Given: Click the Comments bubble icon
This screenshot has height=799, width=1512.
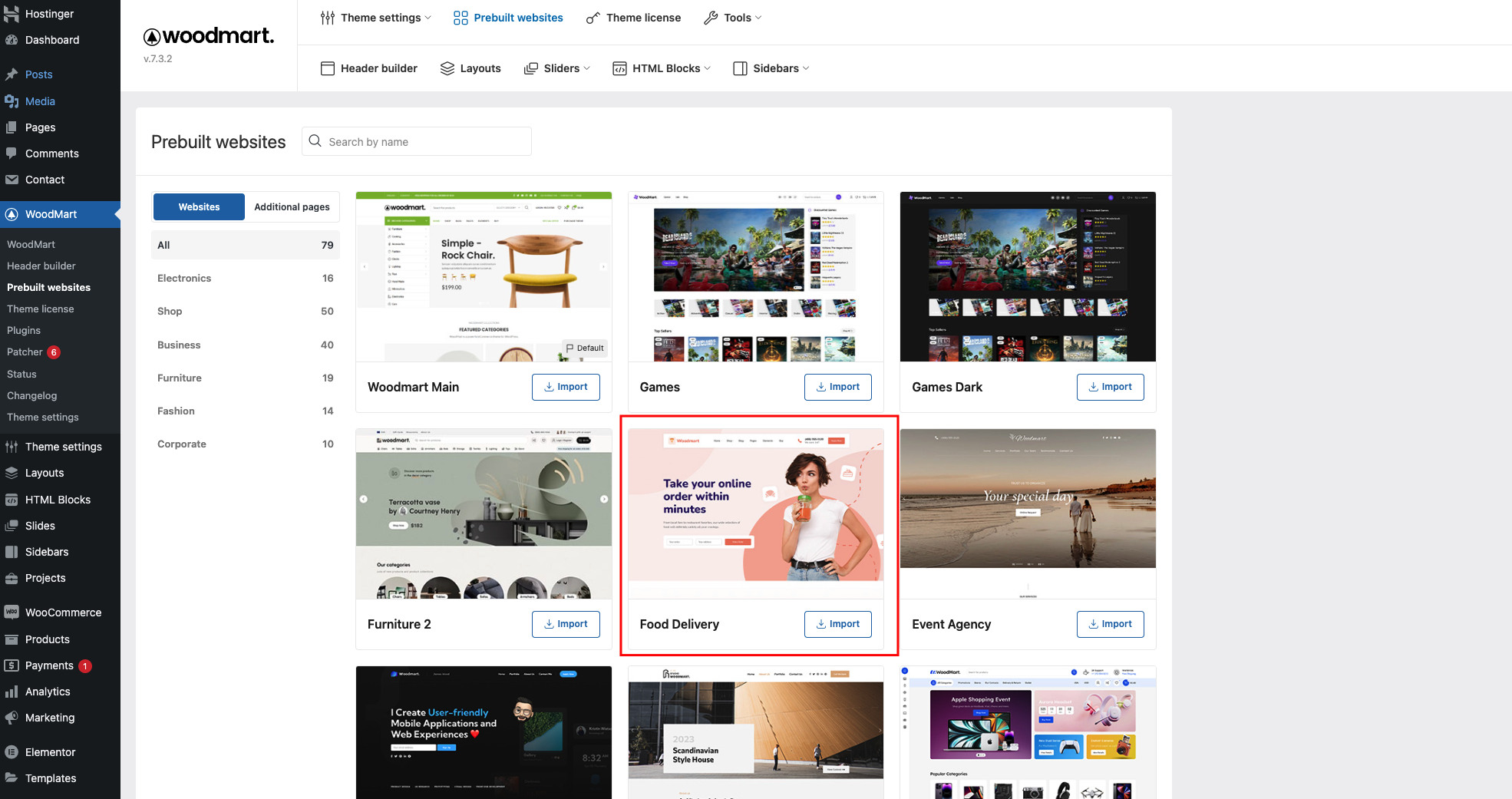Looking at the screenshot, I should (x=12, y=154).
